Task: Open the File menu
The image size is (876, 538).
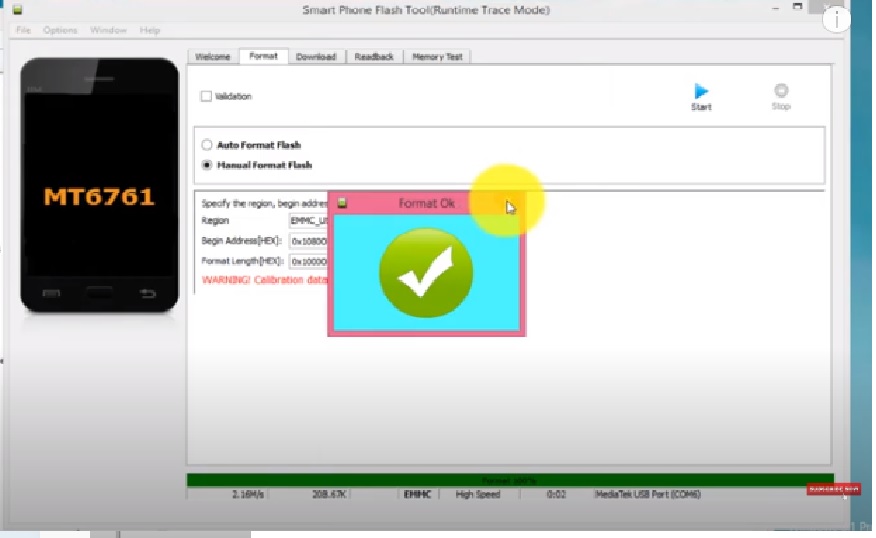Action: (x=23, y=30)
